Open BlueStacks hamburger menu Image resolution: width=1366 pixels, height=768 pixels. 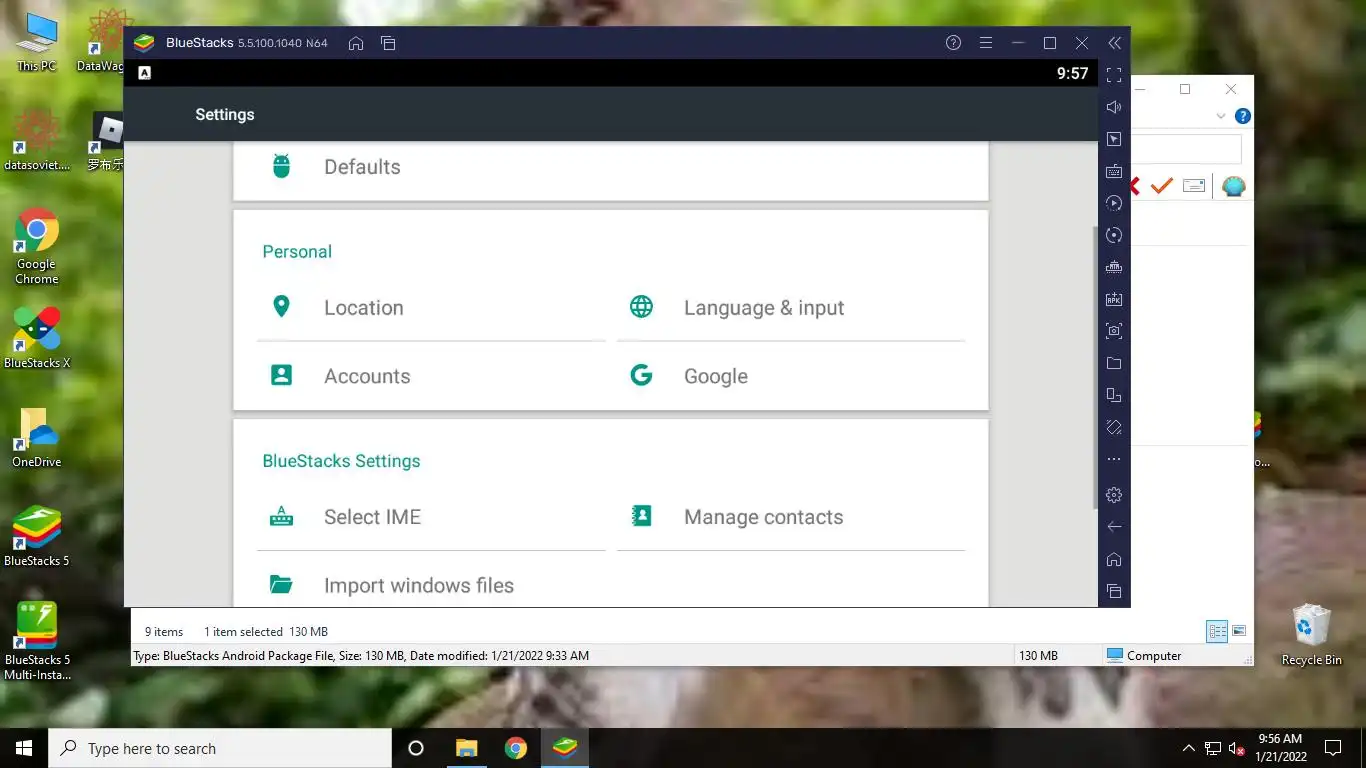coord(985,43)
